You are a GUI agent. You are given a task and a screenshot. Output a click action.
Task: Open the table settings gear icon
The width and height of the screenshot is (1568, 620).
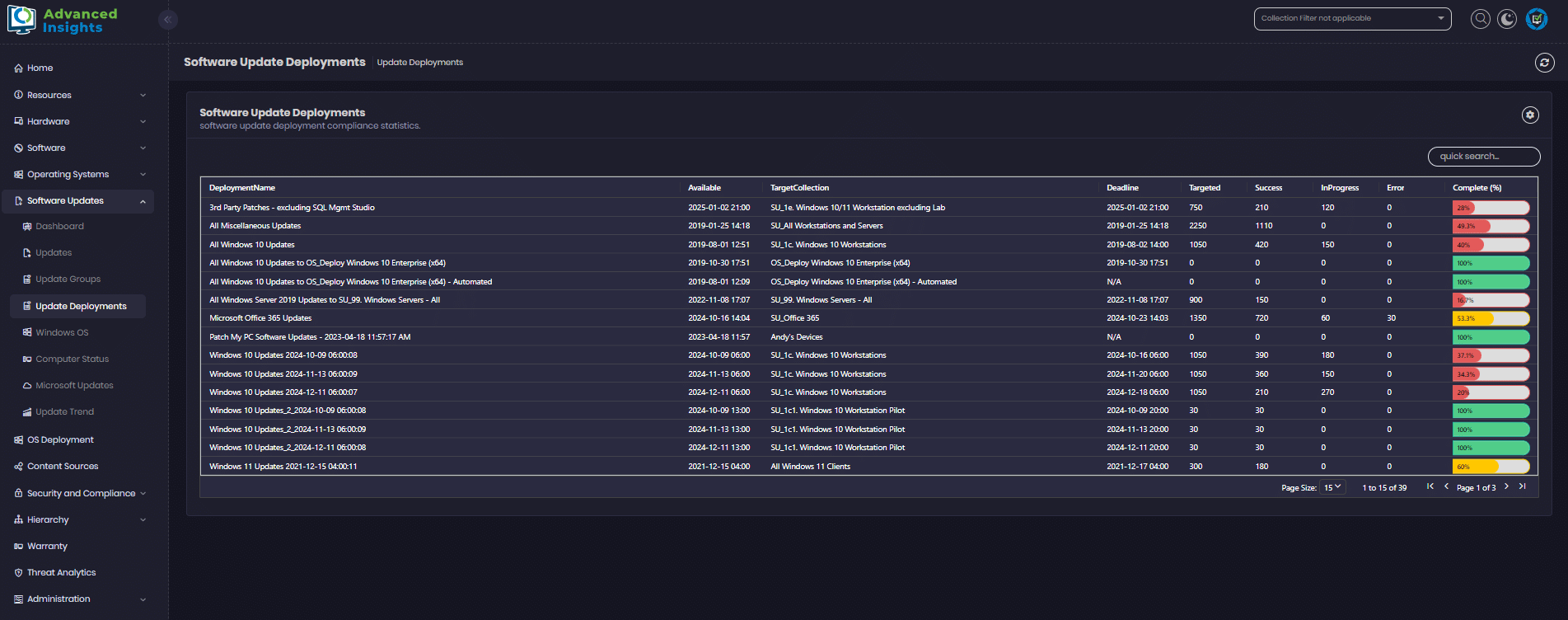pos(1530,115)
